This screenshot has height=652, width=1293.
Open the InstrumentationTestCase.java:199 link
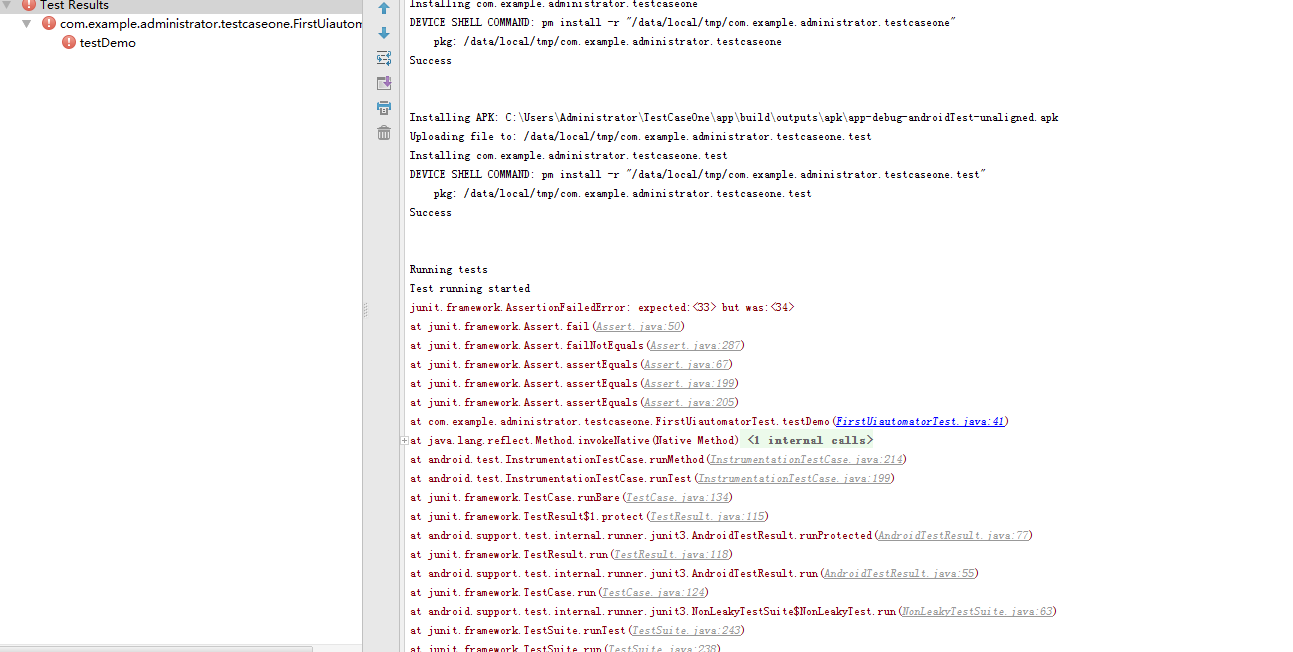click(x=794, y=478)
